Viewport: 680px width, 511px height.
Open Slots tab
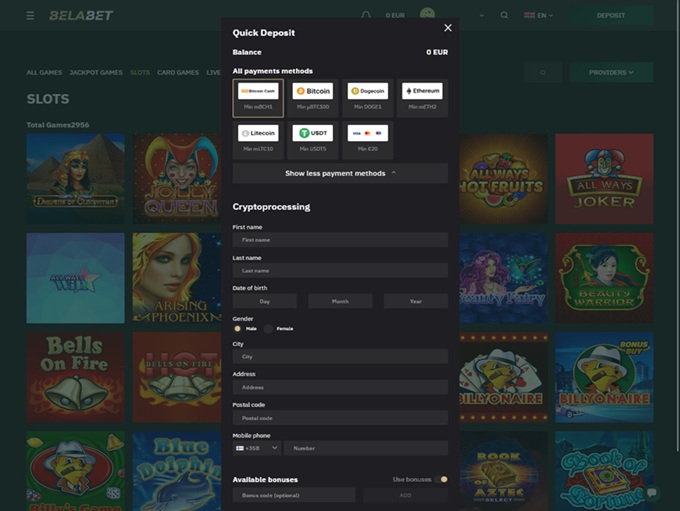coord(140,72)
